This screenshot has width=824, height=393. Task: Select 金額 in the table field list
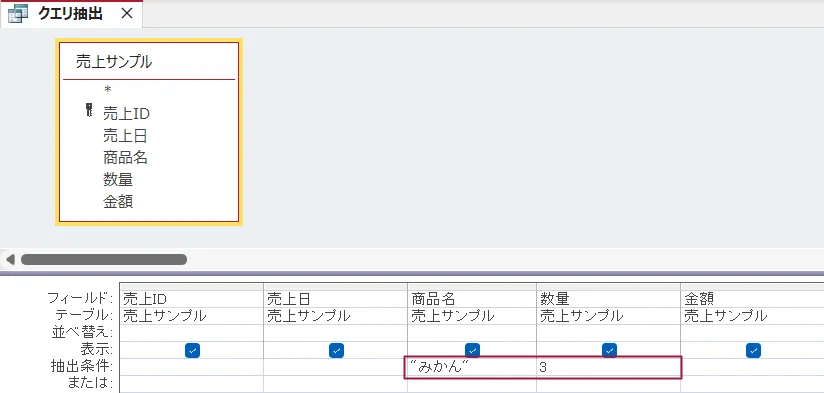pos(118,201)
